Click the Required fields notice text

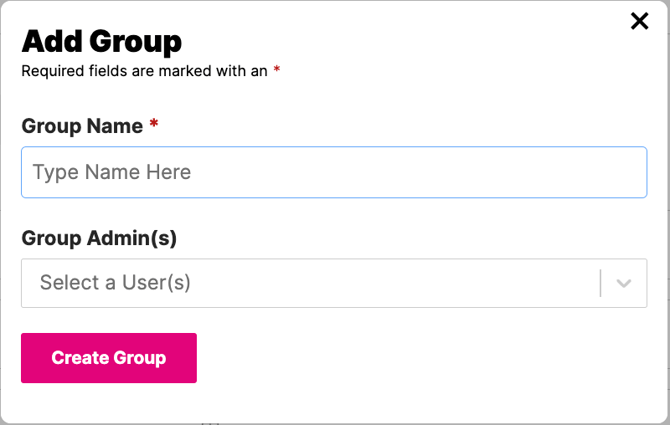click(x=144, y=71)
